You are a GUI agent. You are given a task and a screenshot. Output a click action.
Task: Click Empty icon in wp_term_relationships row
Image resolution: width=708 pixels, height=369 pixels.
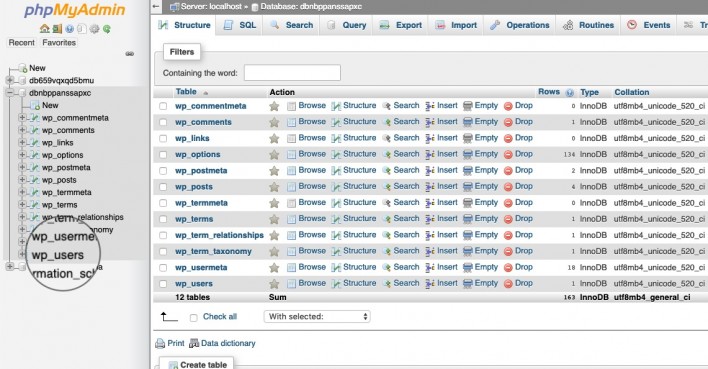point(468,235)
